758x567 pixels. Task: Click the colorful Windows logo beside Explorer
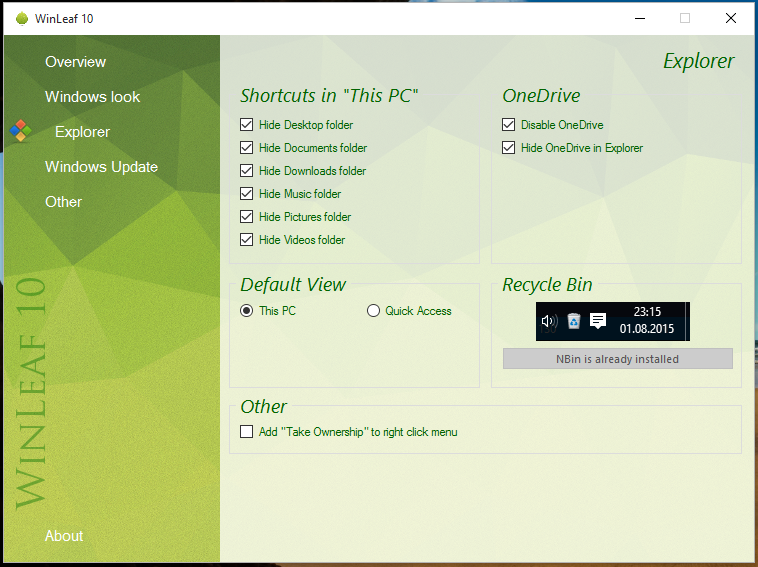coord(20,131)
